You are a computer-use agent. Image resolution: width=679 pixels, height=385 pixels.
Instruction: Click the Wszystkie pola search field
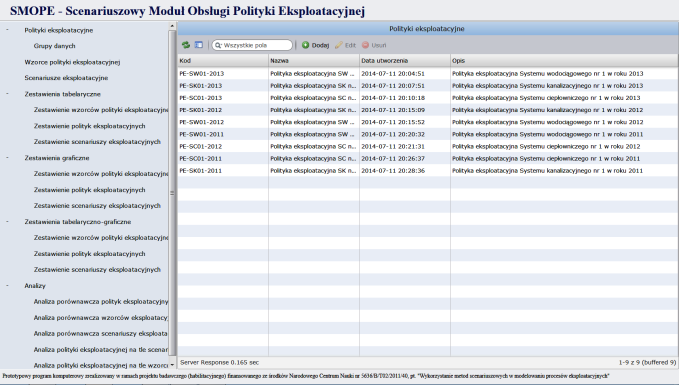252,45
